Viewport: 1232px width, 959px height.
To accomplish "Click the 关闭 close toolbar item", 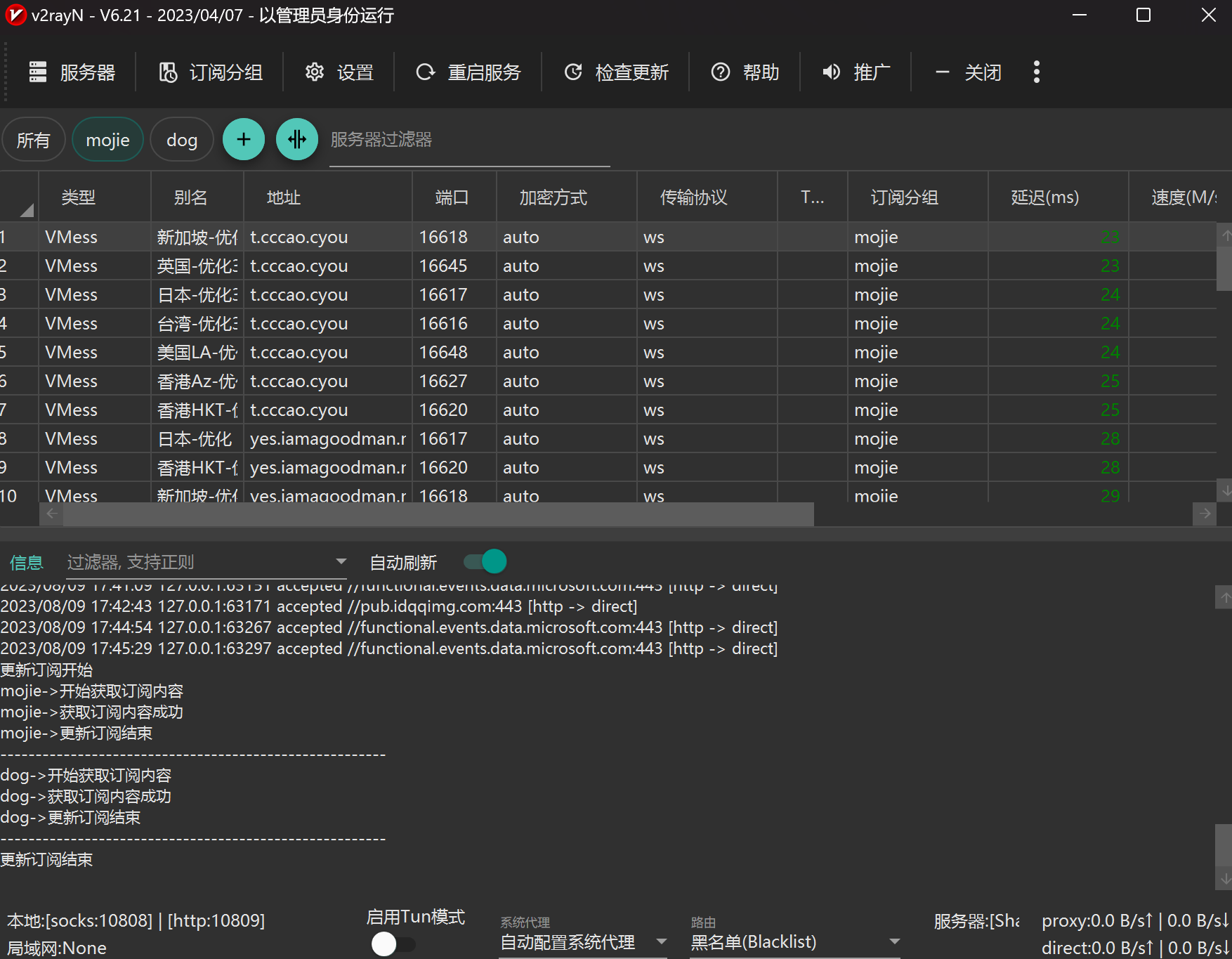I will coord(968,72).
